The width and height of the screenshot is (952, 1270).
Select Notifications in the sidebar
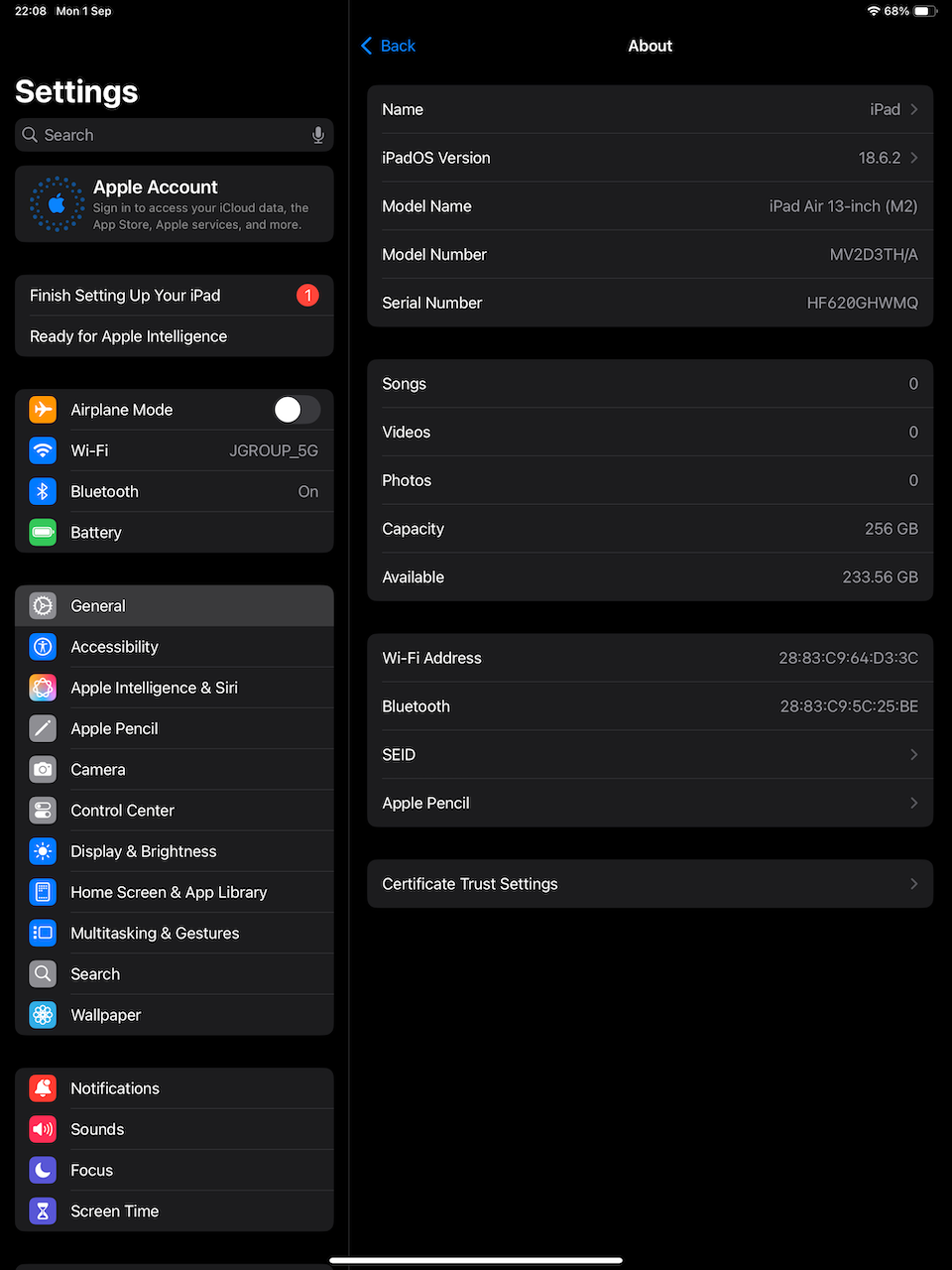(x=175, y=1088)
